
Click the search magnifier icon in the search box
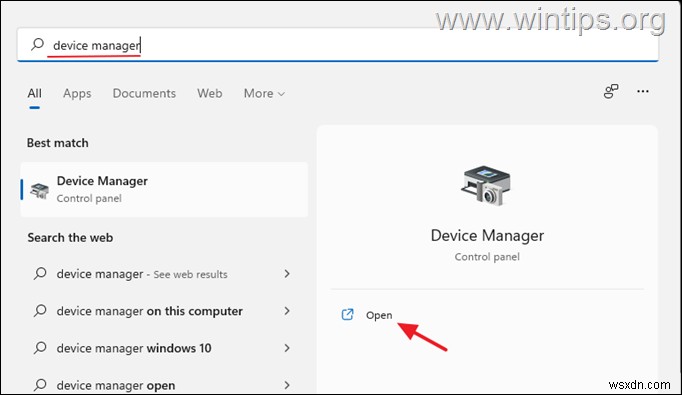(37, 44)
